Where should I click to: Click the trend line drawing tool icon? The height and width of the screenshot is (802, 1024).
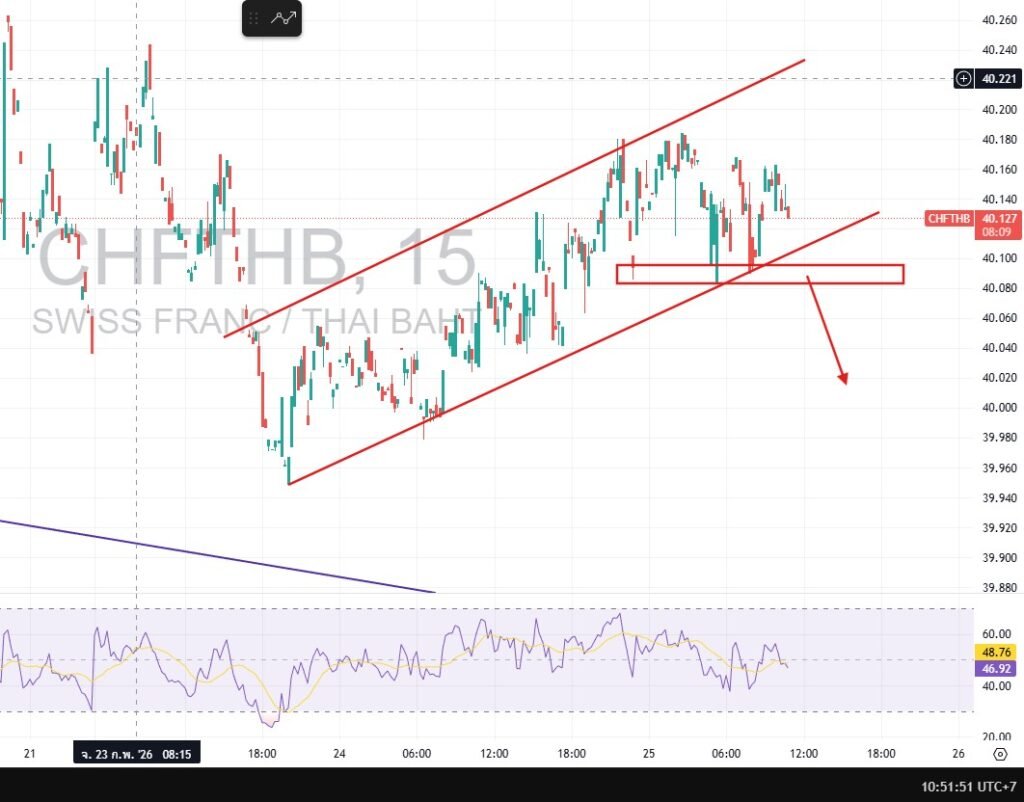click(285, 18)
